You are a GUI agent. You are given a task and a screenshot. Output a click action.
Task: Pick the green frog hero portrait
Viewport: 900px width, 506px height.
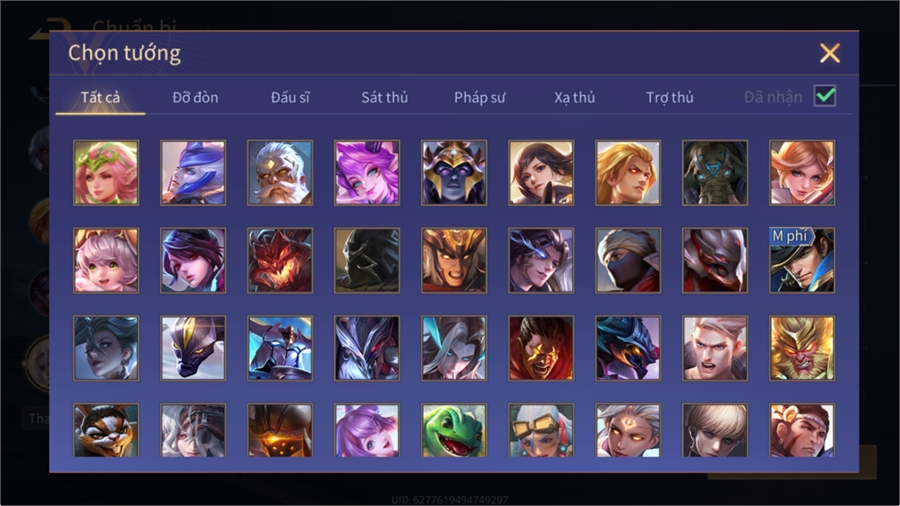point(454,430)
